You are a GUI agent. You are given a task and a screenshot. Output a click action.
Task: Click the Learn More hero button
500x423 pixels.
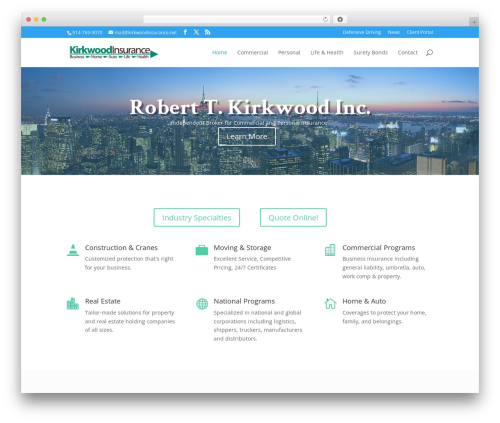pyautogui.click(x=247, y=137)
